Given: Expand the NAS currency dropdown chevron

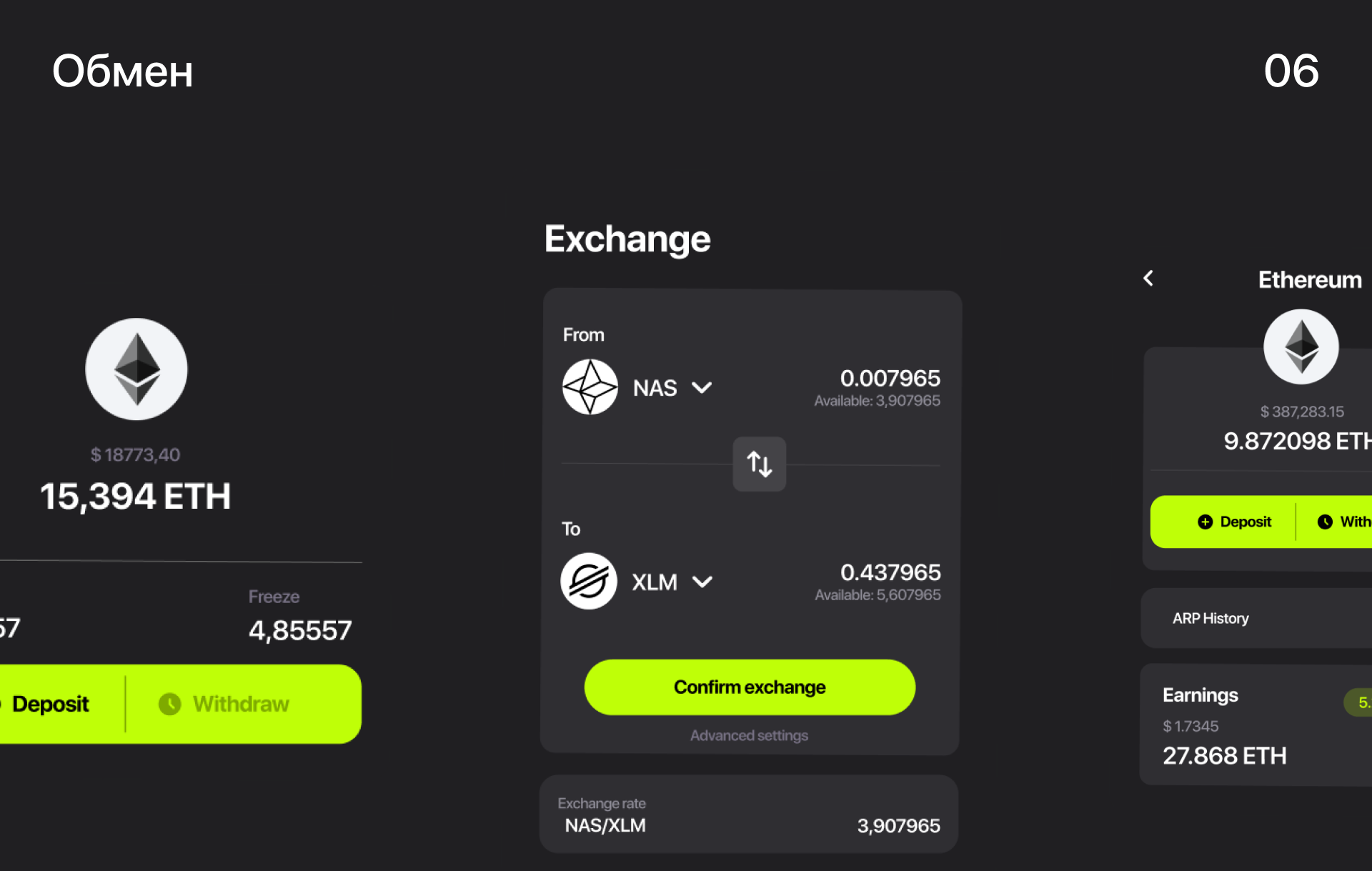Looking at the screenshot, I should tap(702, 387).
